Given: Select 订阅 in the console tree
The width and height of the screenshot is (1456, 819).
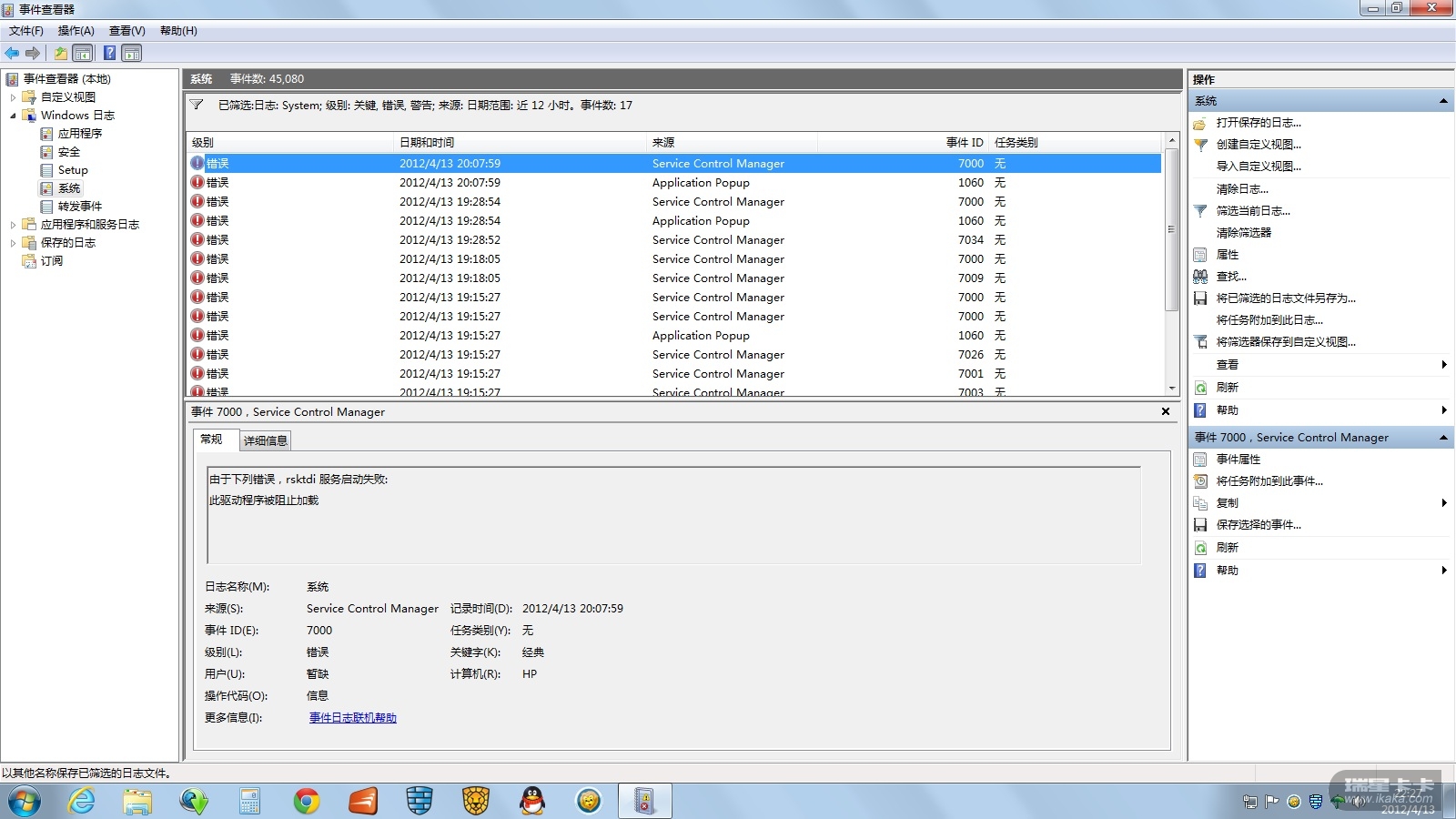Looking at the screenshot, I should coord(52,261).
